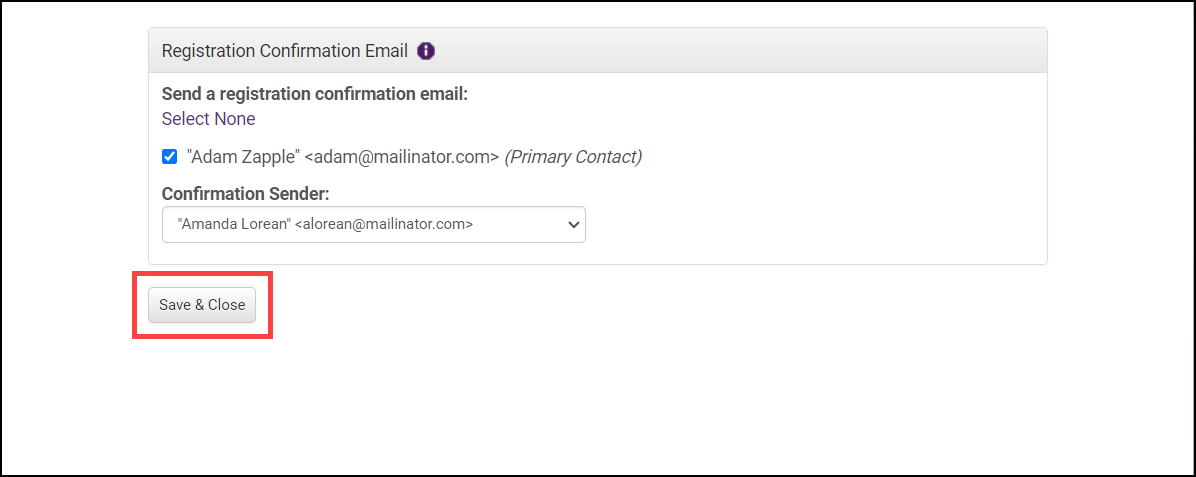Click the word "Close" on the Save button
This screenshot has width=1196, height=477.
point(227,305)
